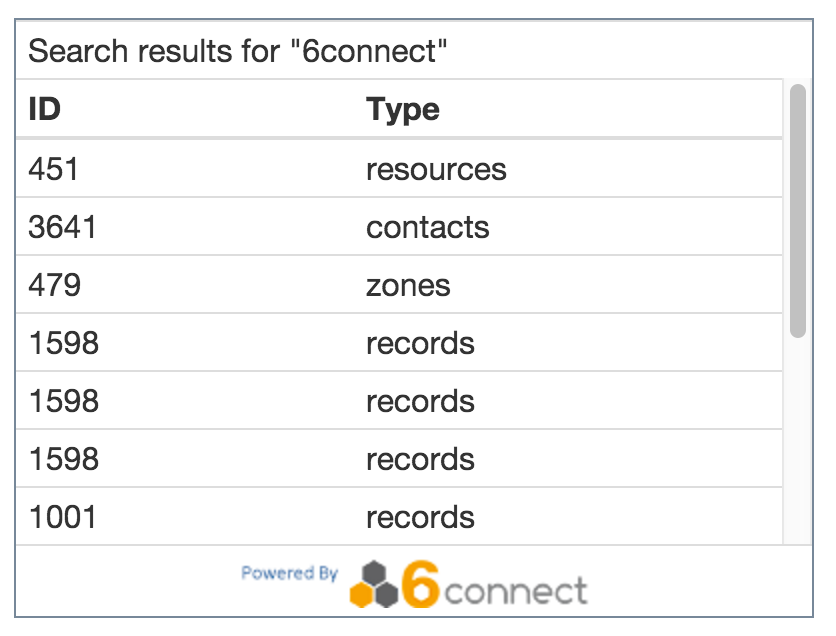
Task: Sort by the ID column header
Action: 45,109
